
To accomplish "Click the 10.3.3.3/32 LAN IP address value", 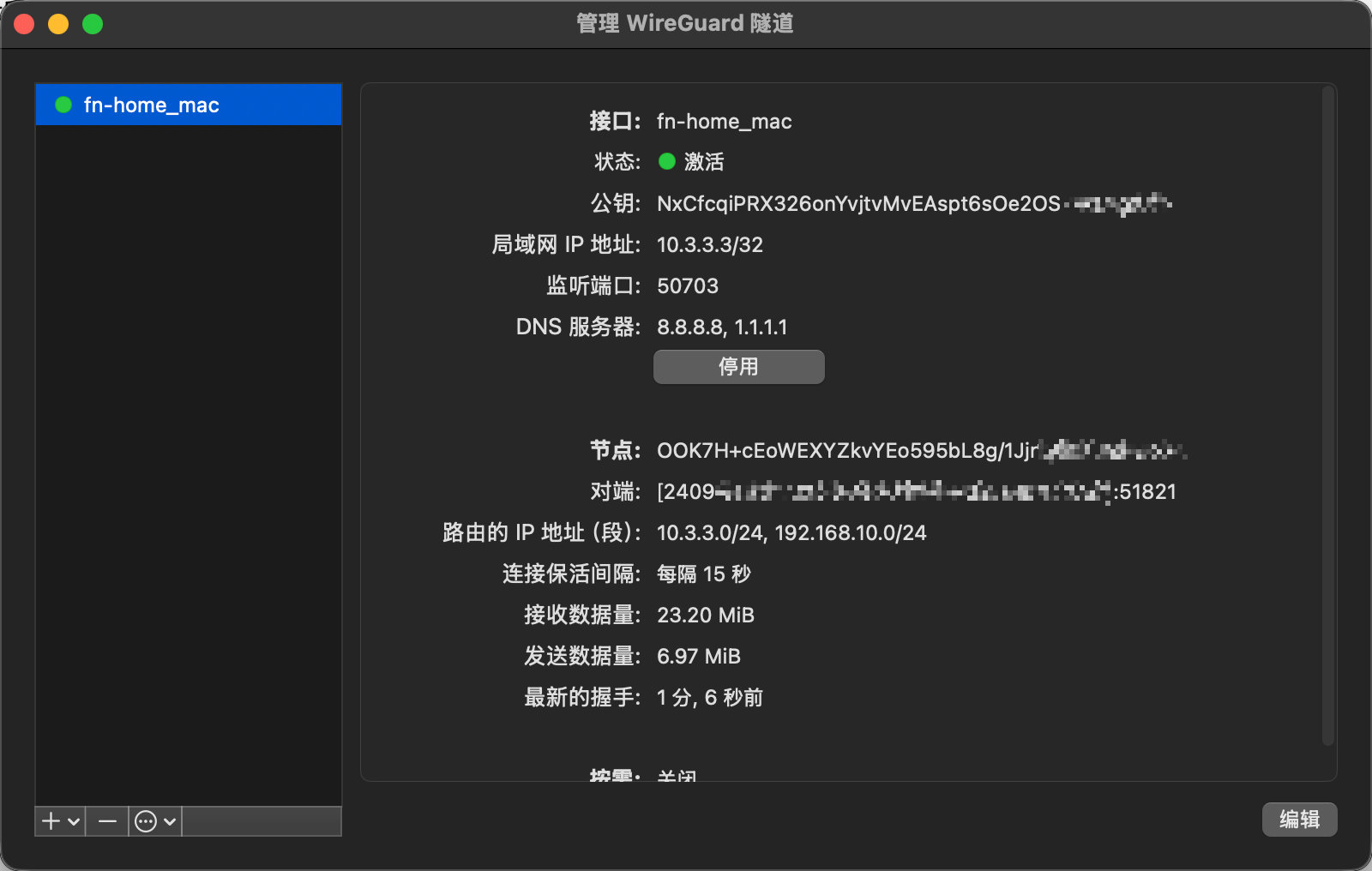I will pos(709,244).
